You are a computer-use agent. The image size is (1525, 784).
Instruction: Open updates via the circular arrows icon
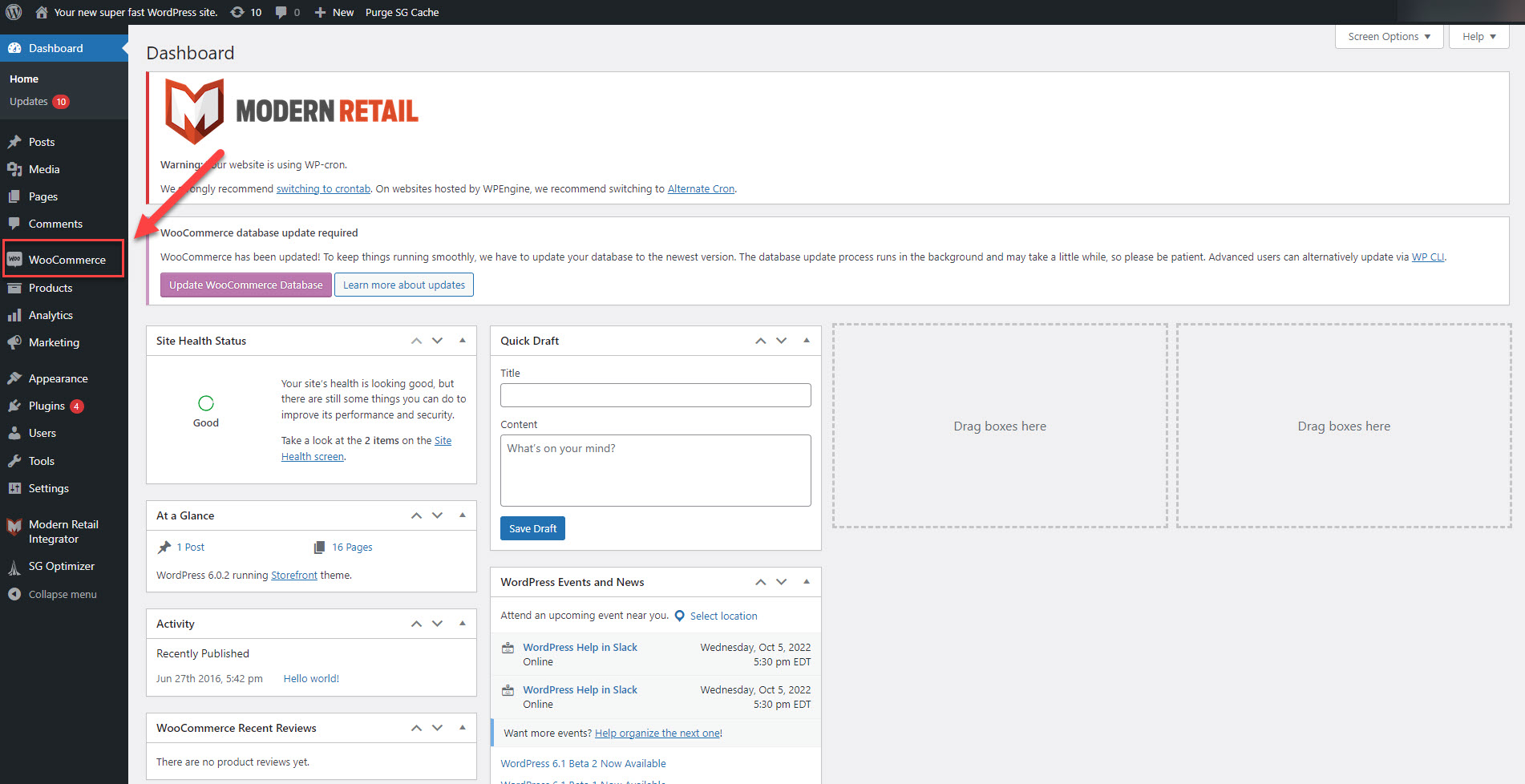pos(237,12)
